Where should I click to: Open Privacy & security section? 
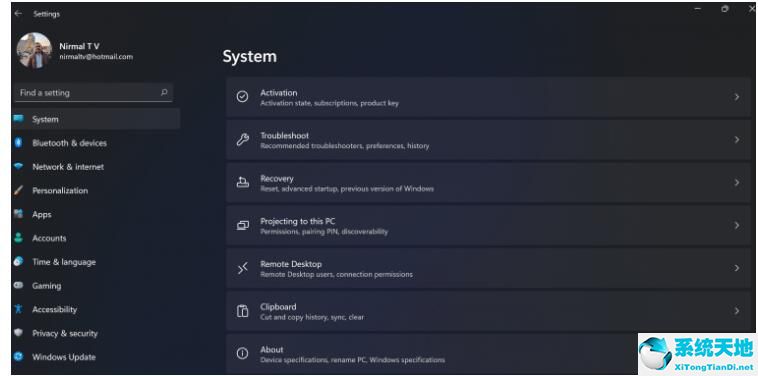click(x=65, y=333)
